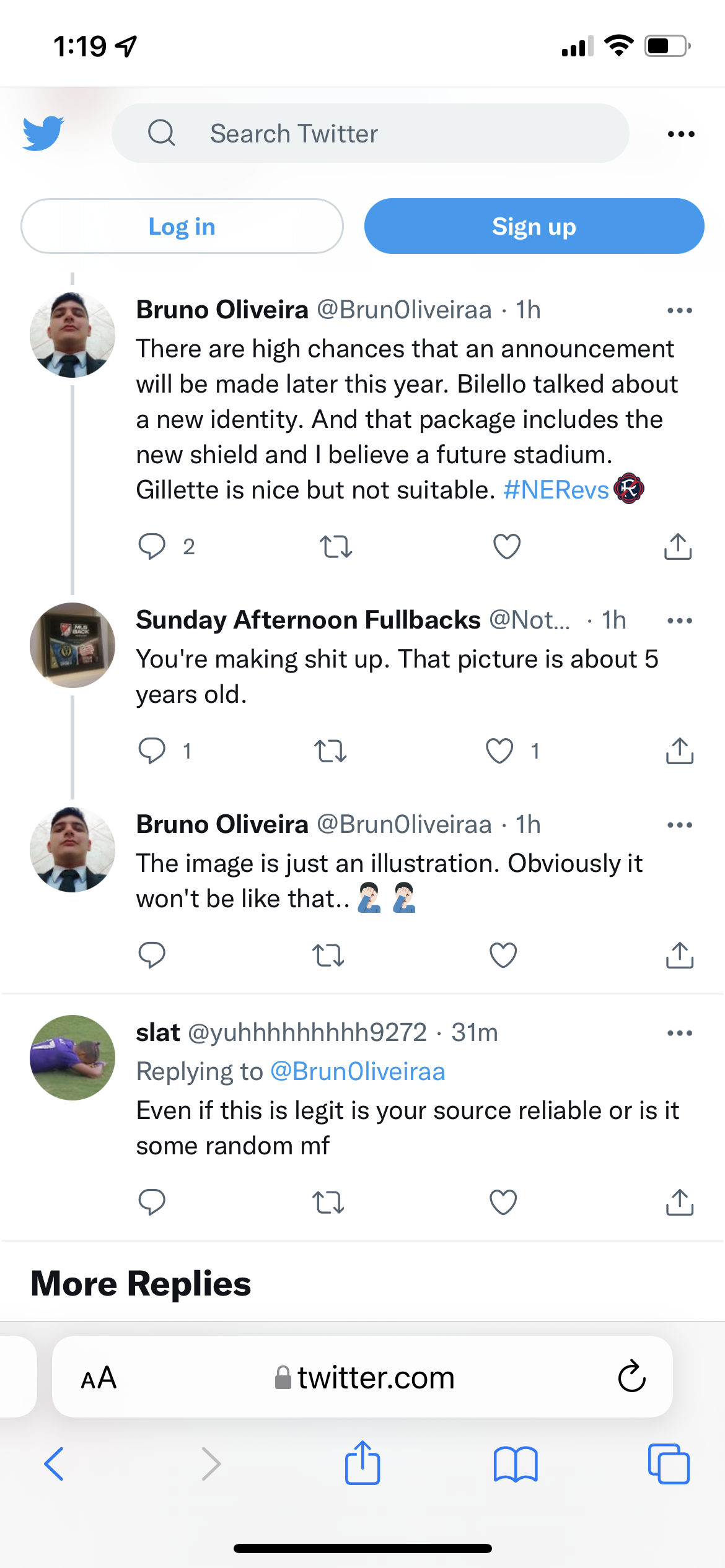Go back to the previous page
Image resolution: width=725 pixels, height=1568 pixels.
tap(55, 1464)
